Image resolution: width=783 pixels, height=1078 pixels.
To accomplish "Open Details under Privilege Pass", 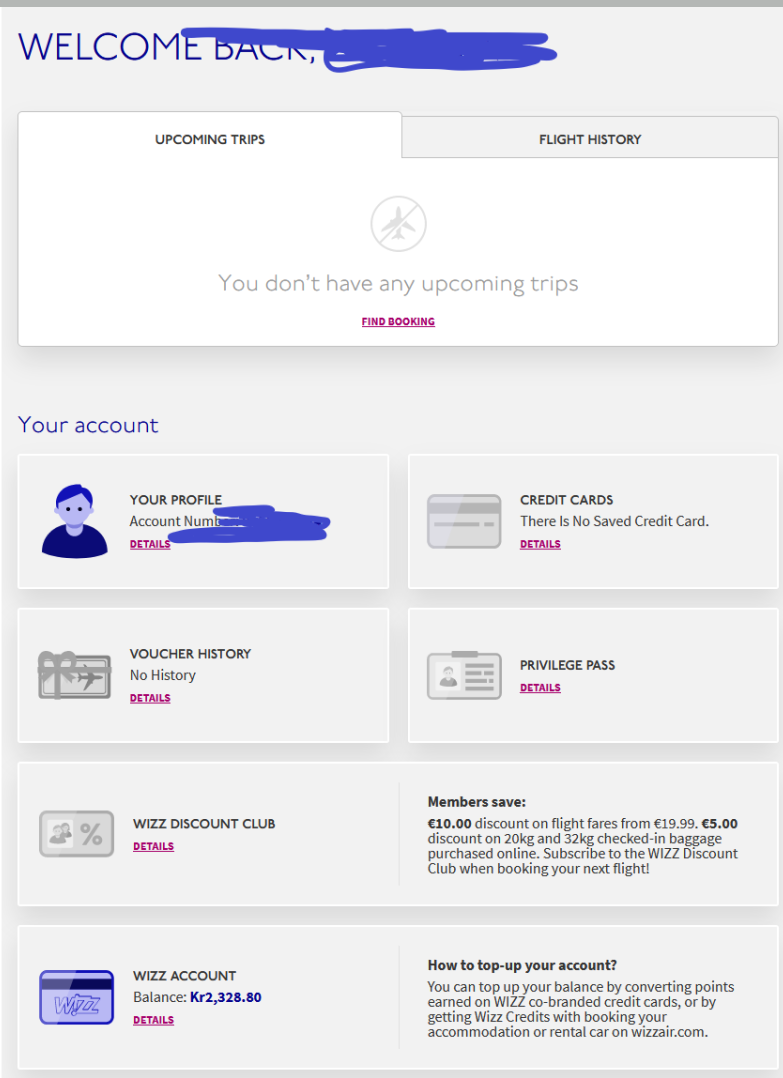I will [x=540, y=688].
